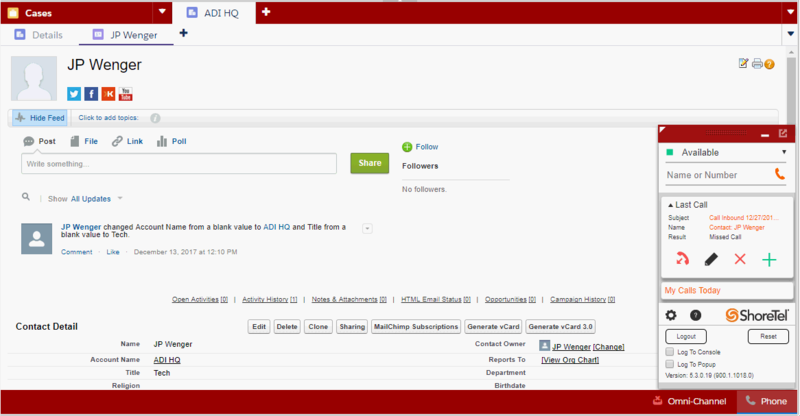Click the edit layout icon near the top right of the page
800x416 pixels.
click(x=743, y=63)
